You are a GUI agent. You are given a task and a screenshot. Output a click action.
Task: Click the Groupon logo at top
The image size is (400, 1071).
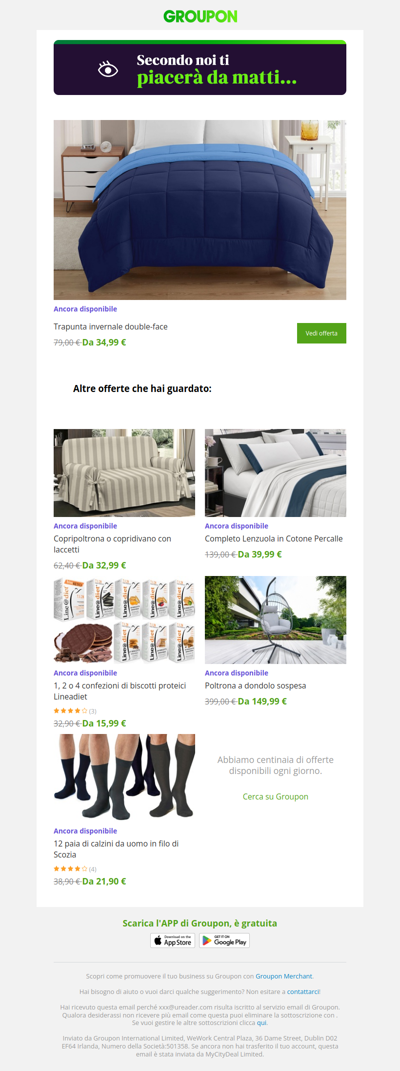(x=200, y=16)
